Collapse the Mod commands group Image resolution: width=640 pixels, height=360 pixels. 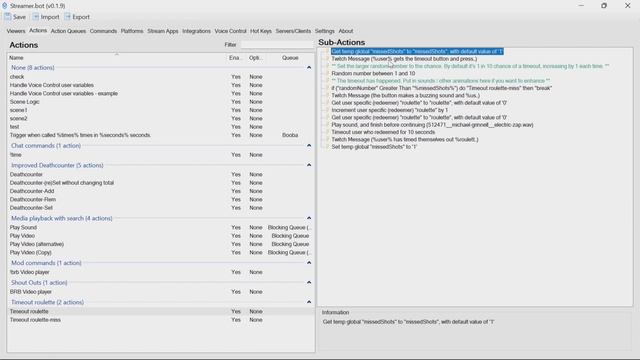(x=309, y=262)
